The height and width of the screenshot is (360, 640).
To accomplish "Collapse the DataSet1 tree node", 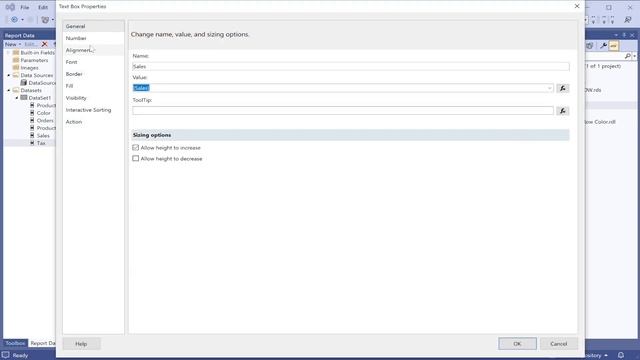I will tap(17, 98).
